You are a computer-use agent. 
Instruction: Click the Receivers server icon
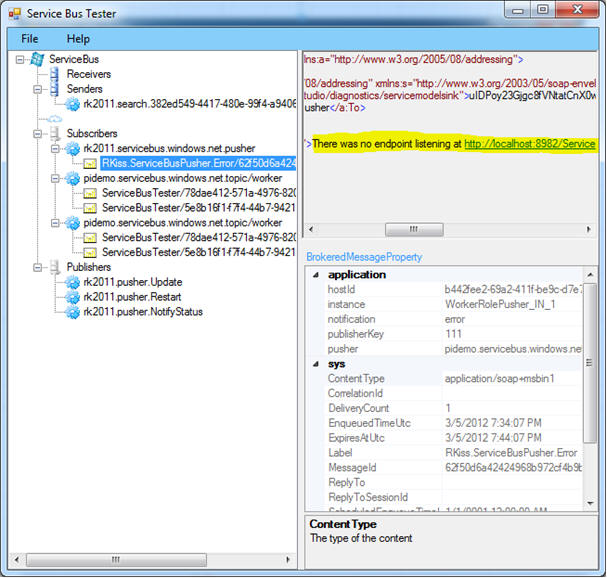pos(55,74)
